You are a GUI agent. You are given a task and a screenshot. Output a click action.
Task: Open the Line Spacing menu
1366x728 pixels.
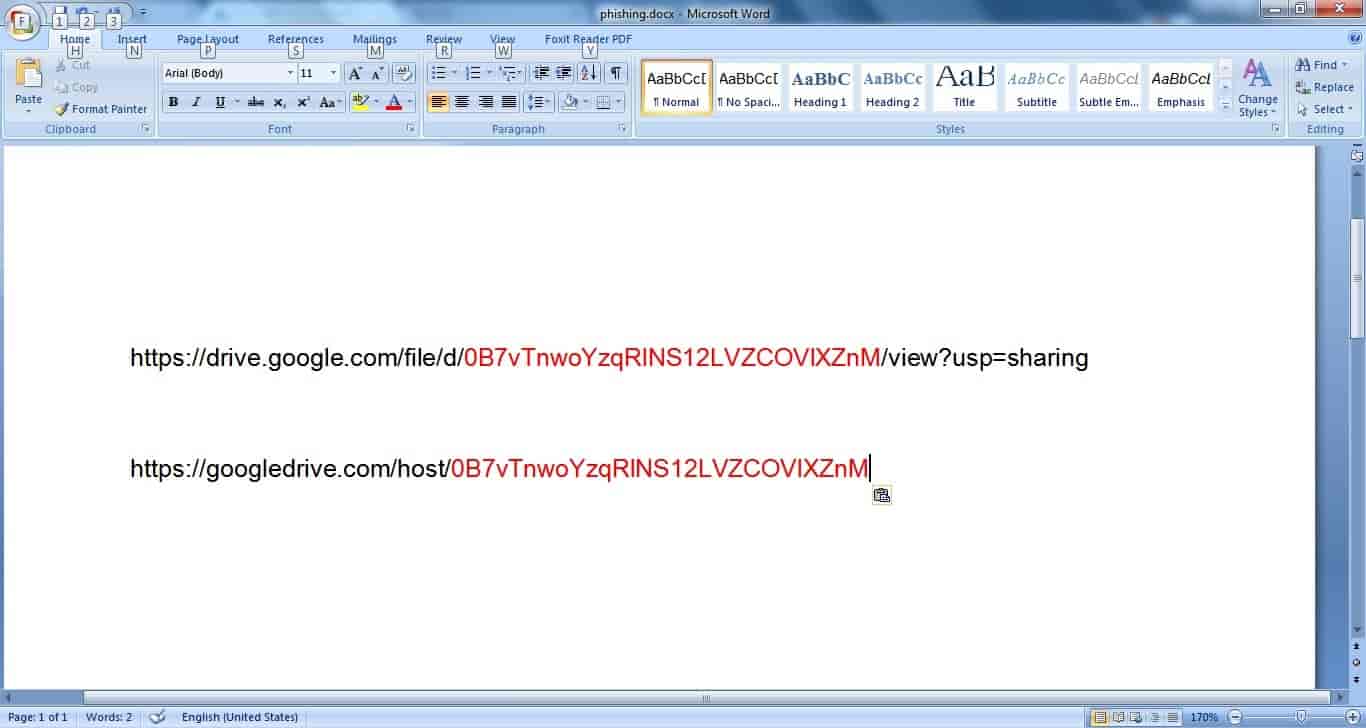(x=539, y=102)
